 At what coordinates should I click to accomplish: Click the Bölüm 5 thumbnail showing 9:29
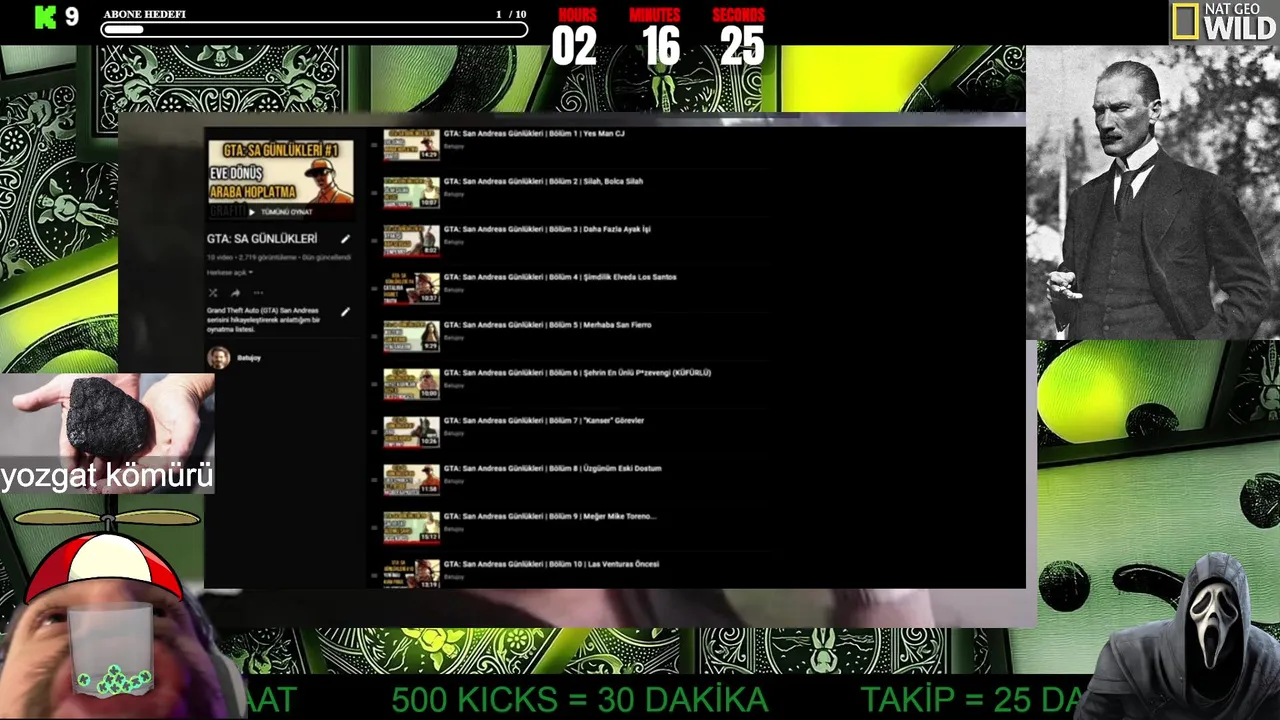coord(412,336)
